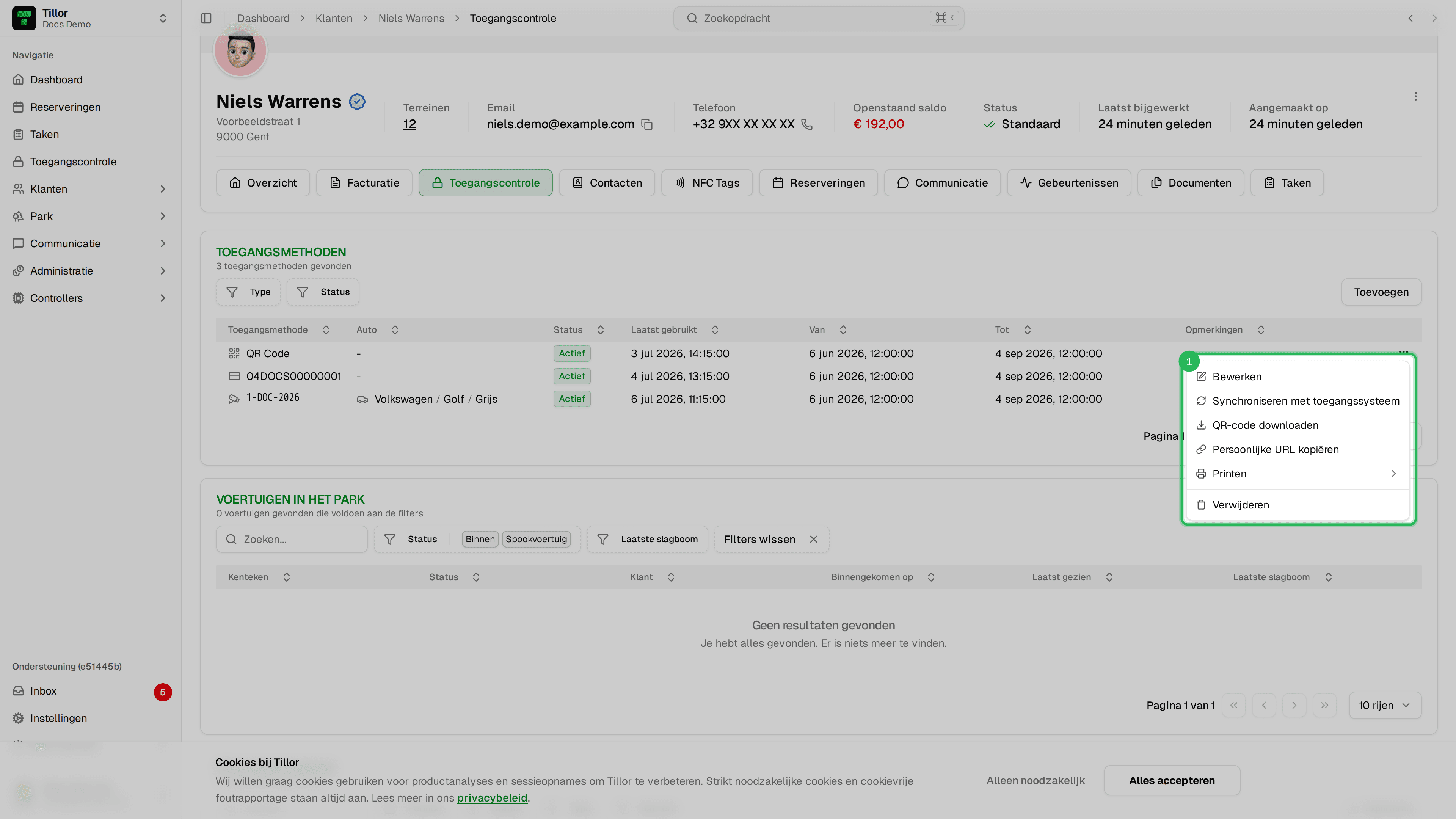Click the Toevoegen button
Screen dimensions: 1456x819
pyautogui.click(x=1381, y=292)
